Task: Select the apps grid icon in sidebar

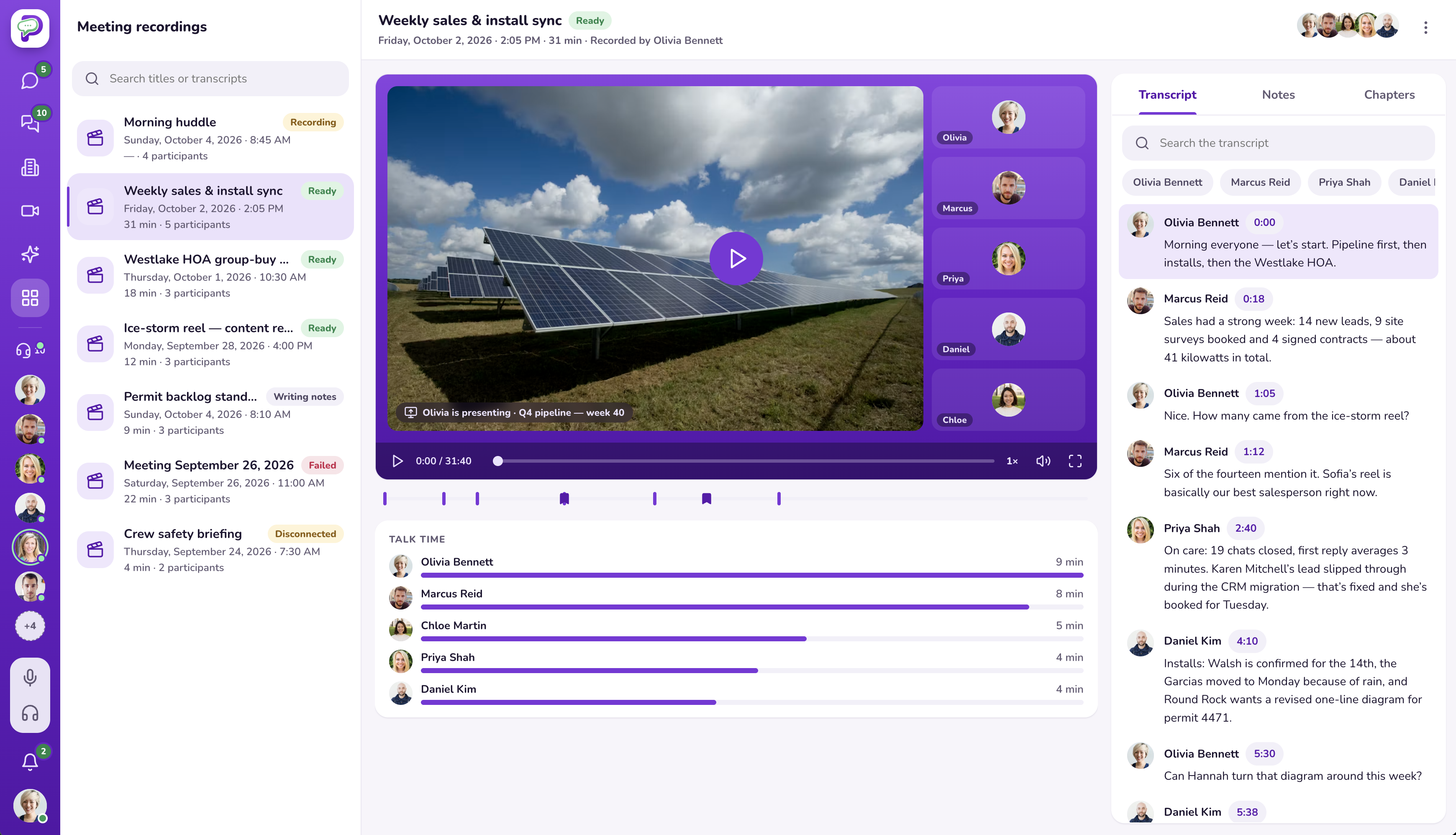Action: [x=30, y=297]
